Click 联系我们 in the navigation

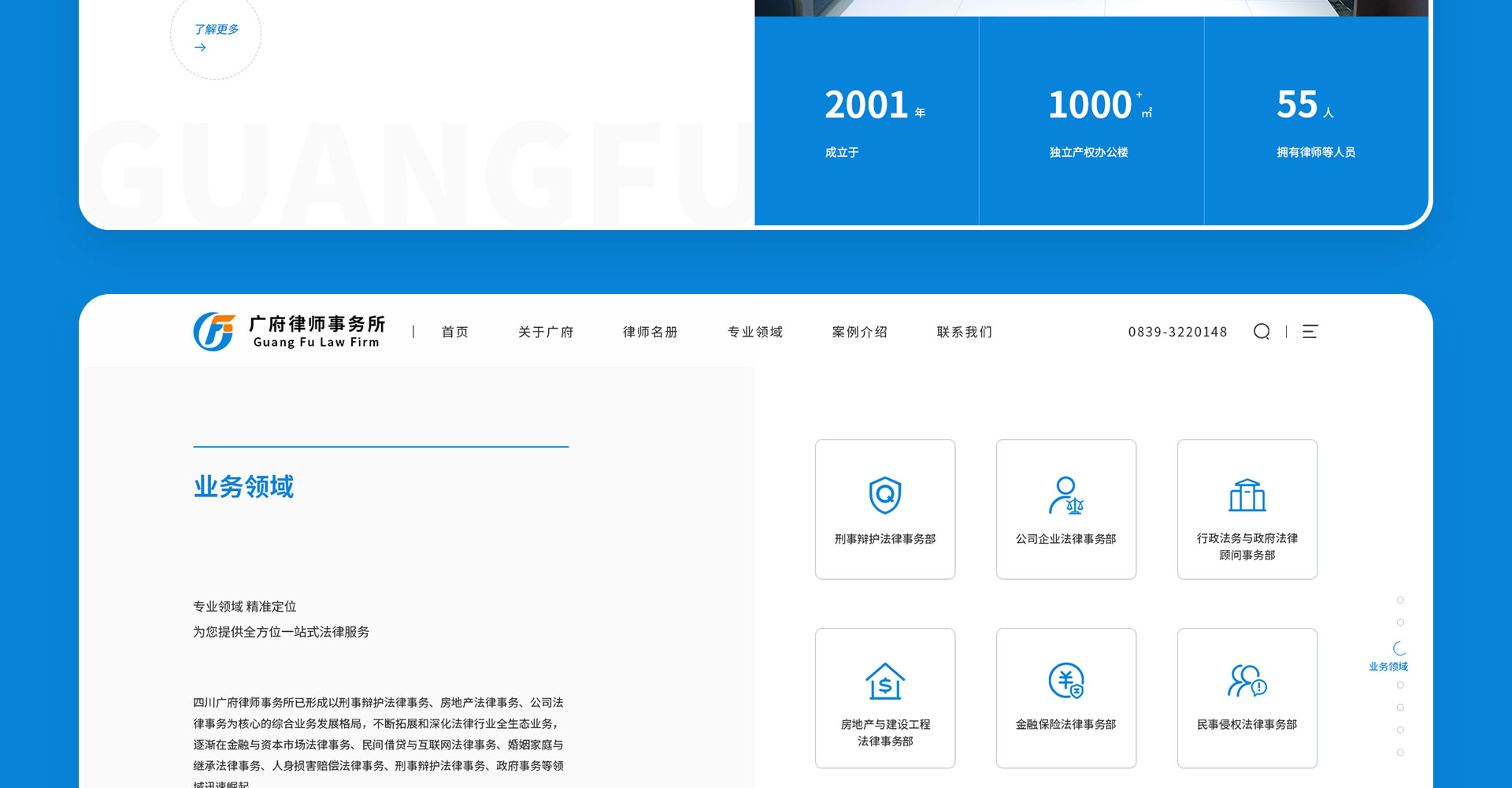tap(965, 333)
